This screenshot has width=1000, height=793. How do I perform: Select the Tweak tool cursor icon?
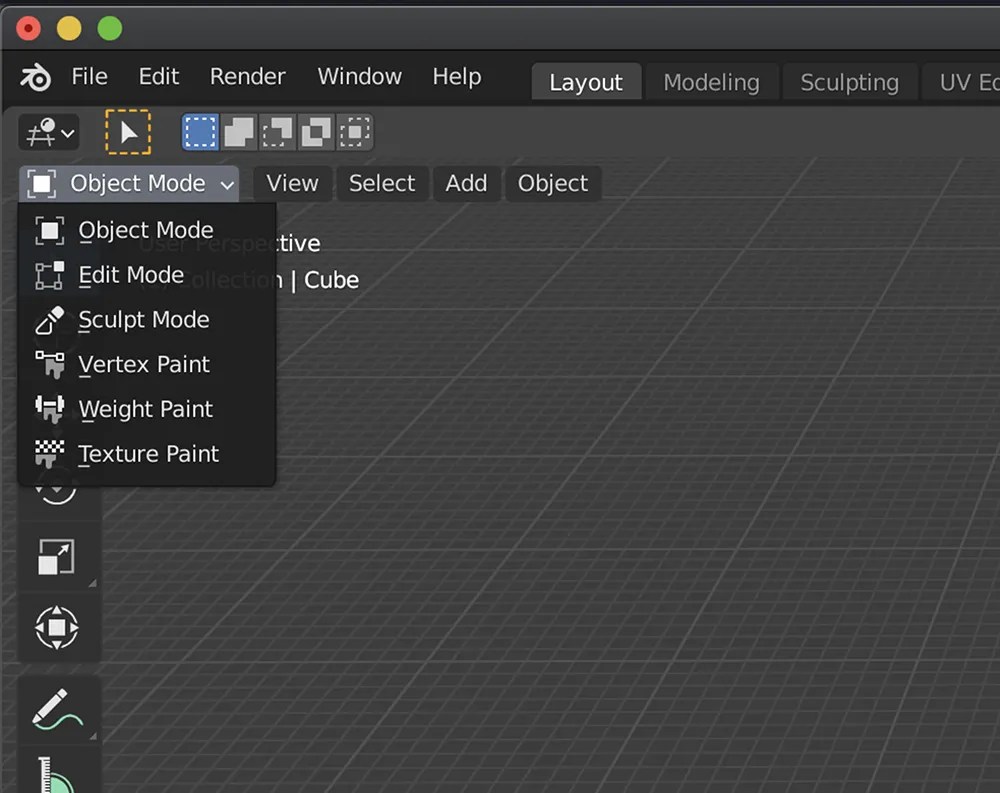[127, 131]
